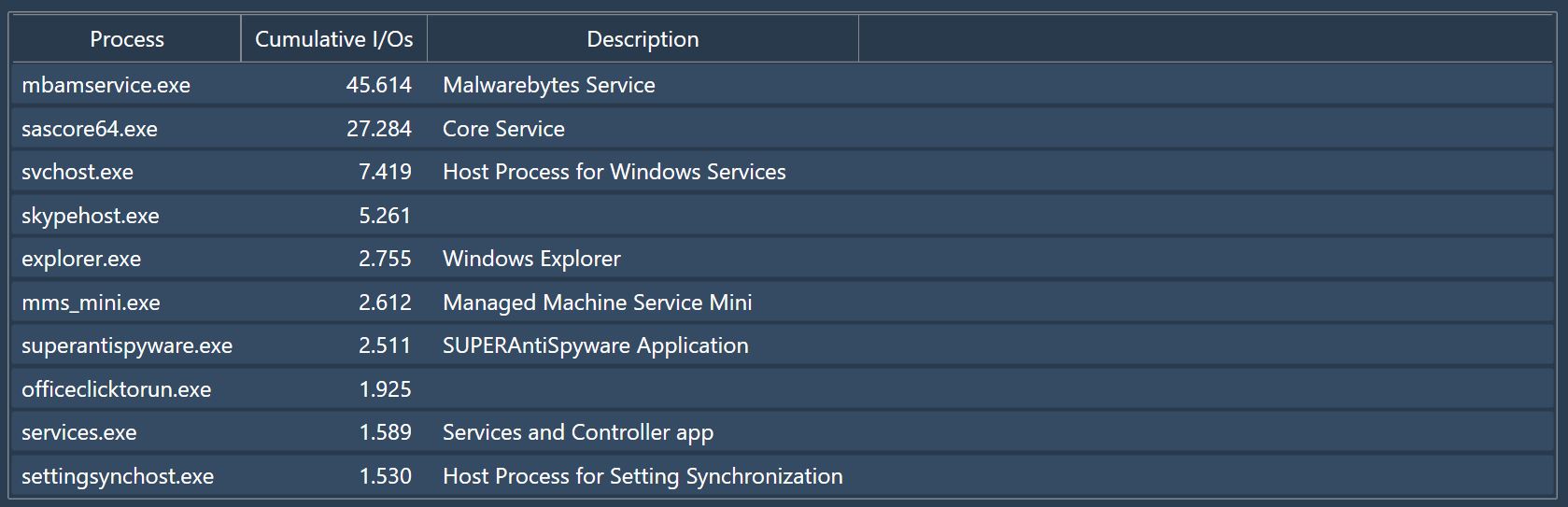Sort by the Process column header
The width and height of the screenshot is (1568, 507).
pos(127,39)
